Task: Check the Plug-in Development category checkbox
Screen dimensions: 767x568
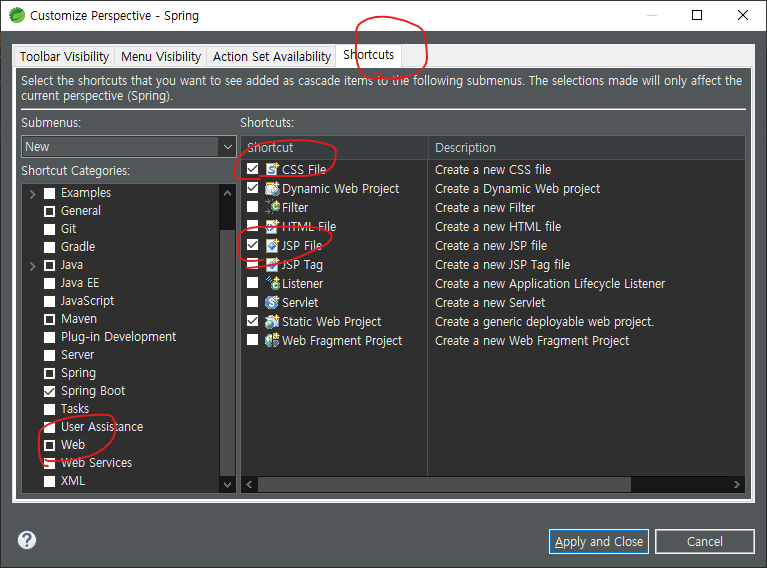Action: (x=49, y=338)
